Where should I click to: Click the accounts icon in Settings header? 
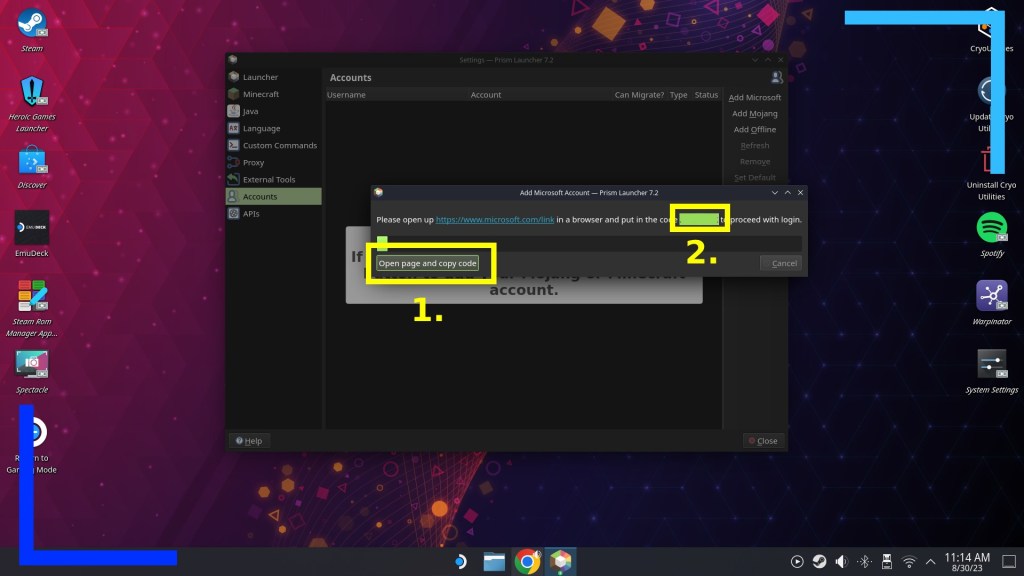coord(776,78)
